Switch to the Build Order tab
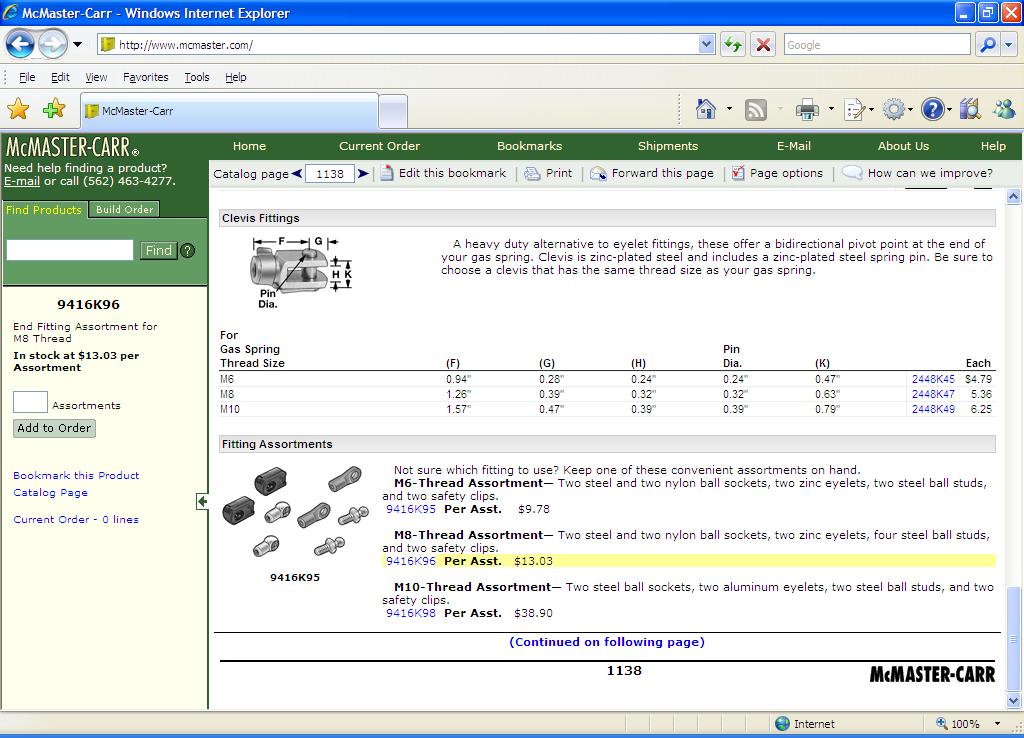 (x=124, y=210)
